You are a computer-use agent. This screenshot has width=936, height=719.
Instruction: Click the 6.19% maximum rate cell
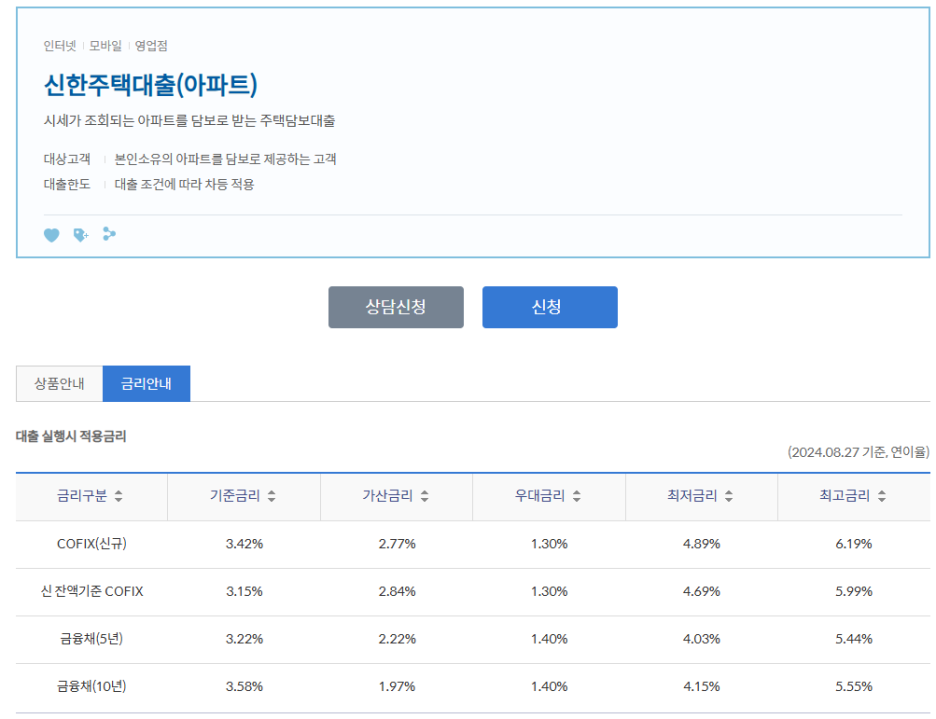[854, 543]
